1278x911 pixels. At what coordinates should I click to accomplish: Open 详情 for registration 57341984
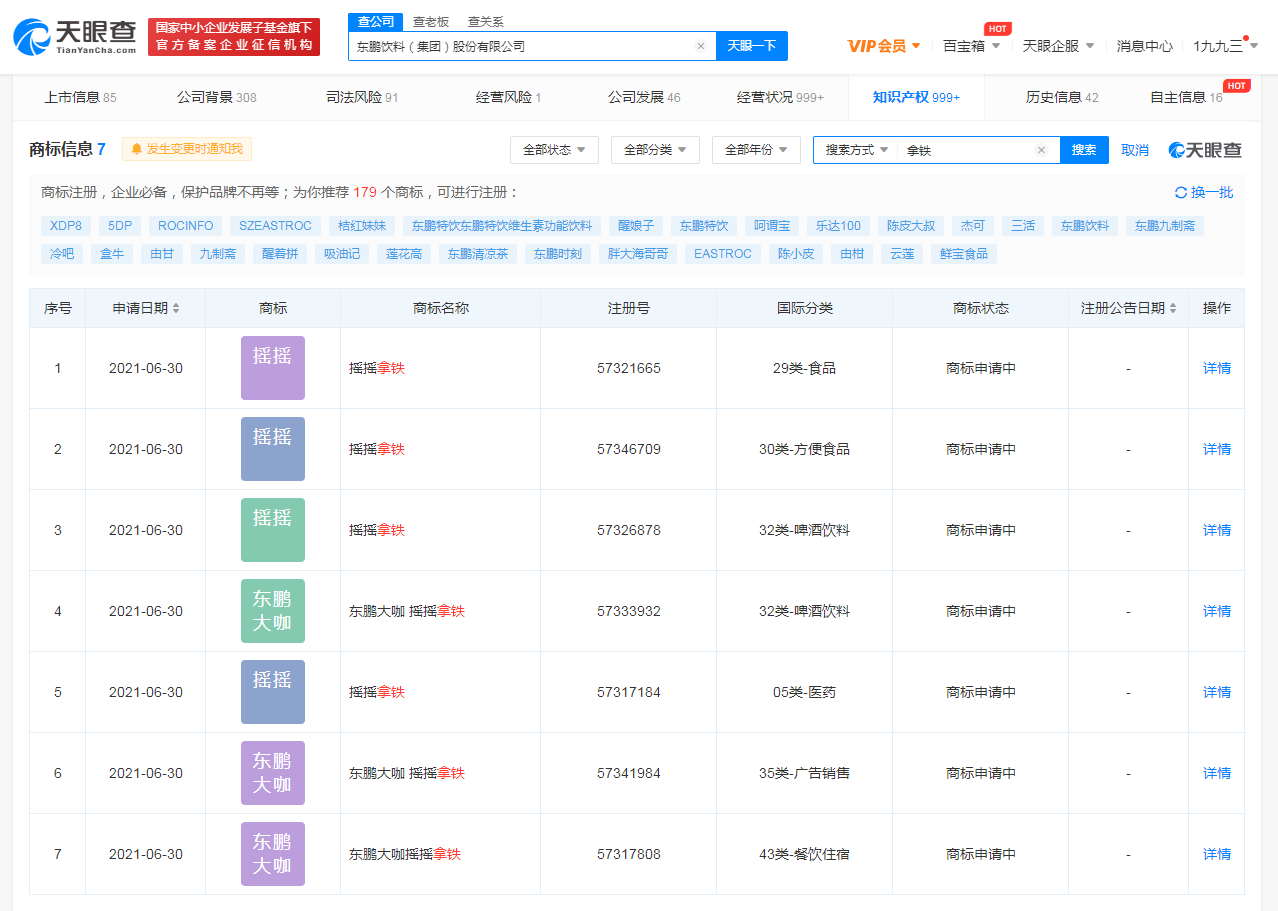(1217, 773)
